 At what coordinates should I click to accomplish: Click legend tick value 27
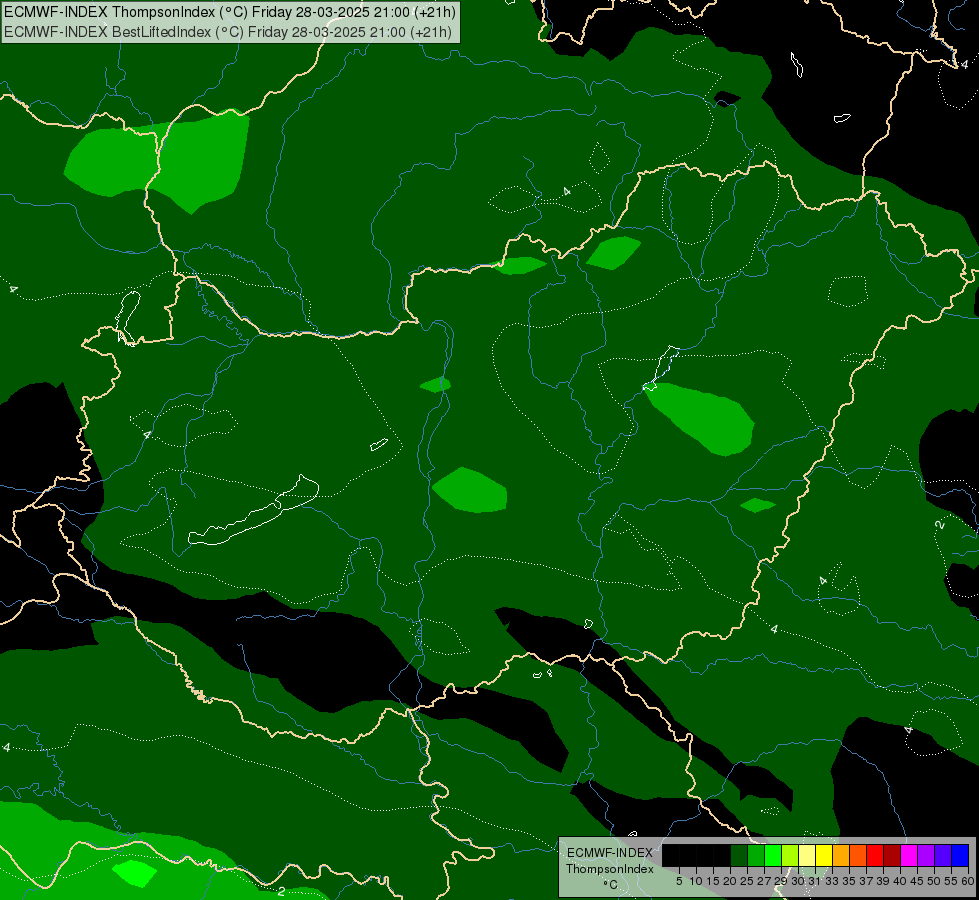[764, 881]
